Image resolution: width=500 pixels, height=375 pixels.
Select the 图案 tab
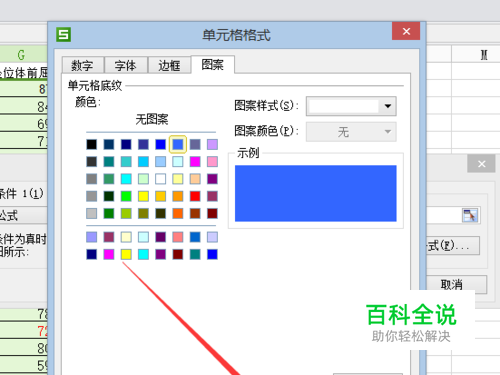[213, 64]
